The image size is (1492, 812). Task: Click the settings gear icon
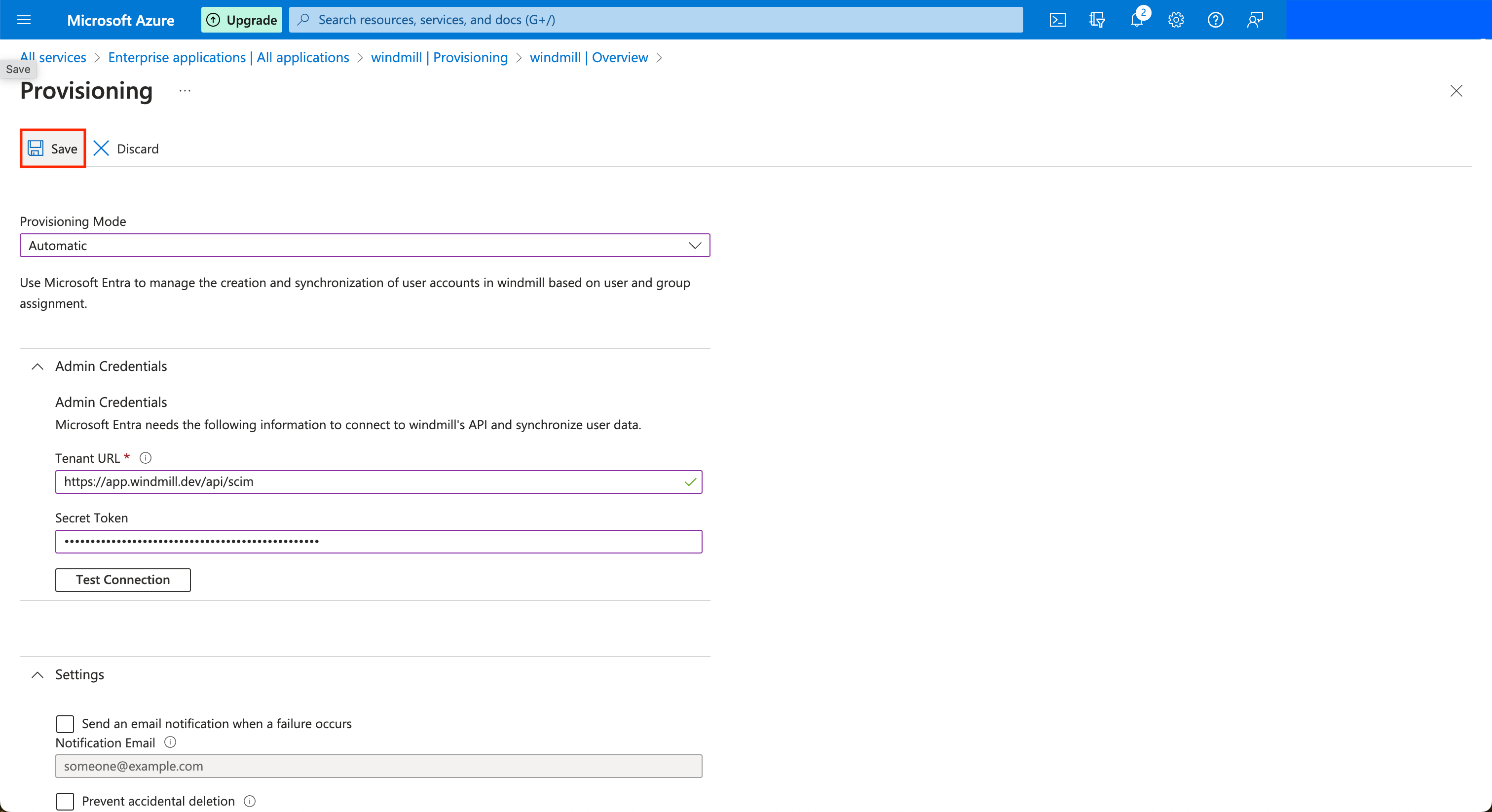[x=1175, y=20]
